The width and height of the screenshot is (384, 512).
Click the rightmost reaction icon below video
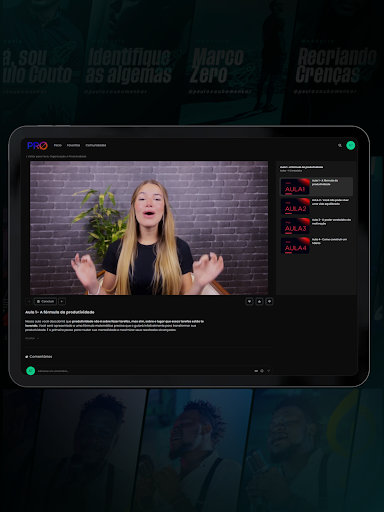pyautogui.click(x=269, y=301)
